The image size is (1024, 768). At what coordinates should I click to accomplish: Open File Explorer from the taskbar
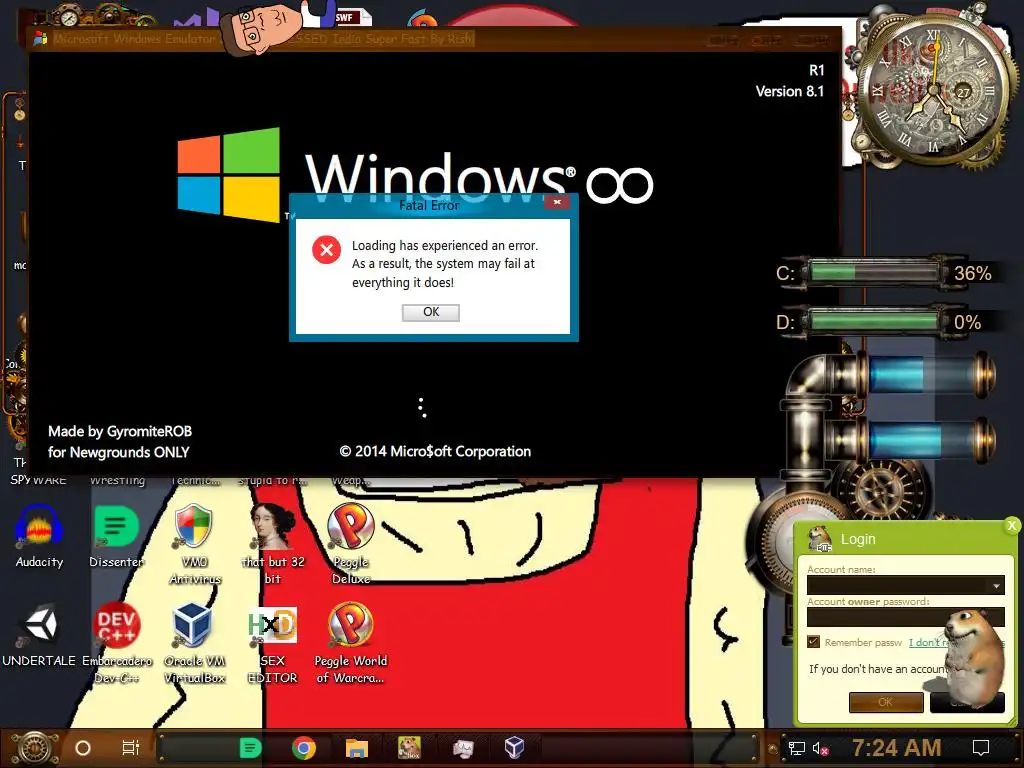pos(357,748)
